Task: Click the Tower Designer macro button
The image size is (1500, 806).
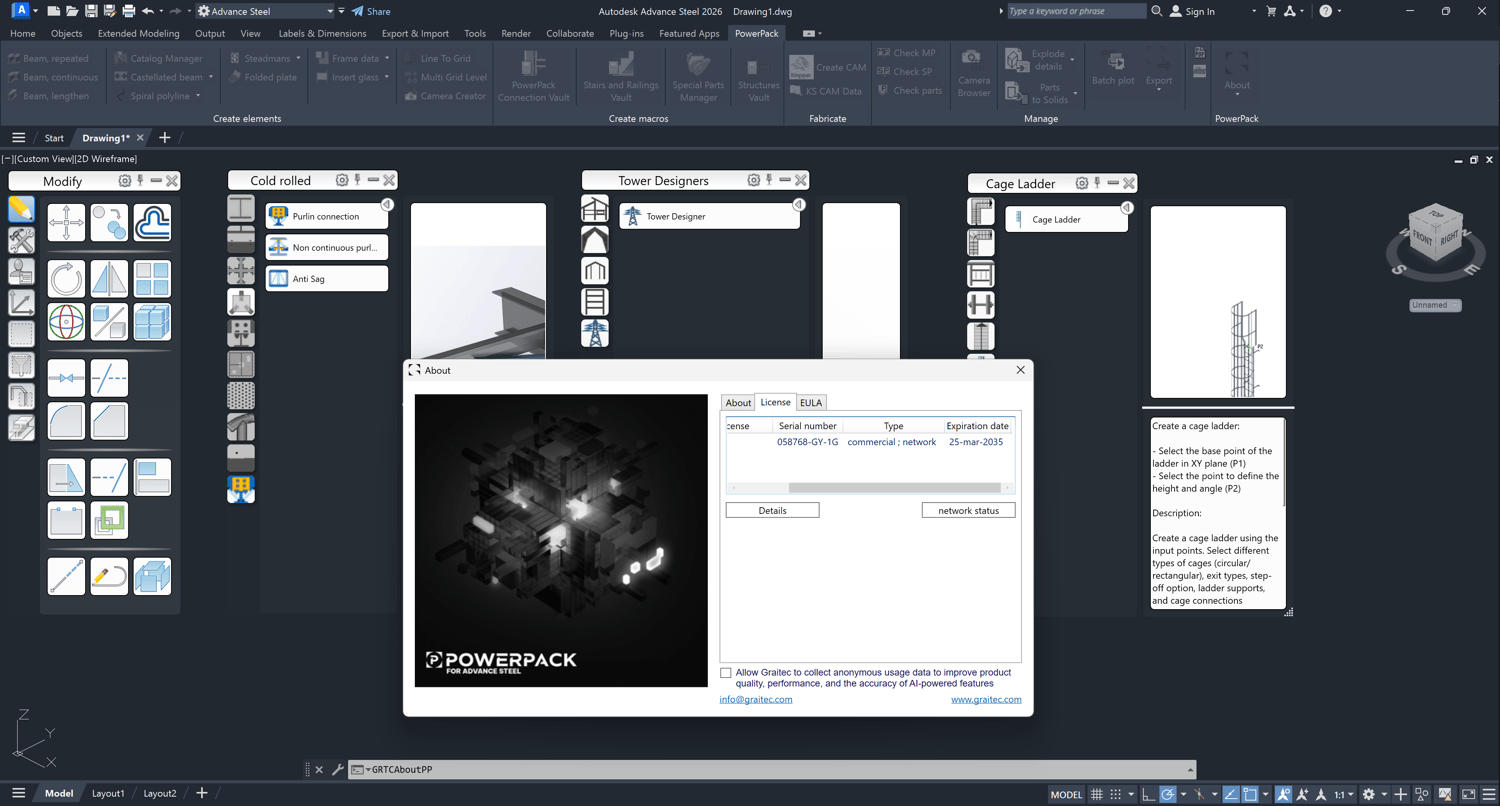Action: coord(709,216)
